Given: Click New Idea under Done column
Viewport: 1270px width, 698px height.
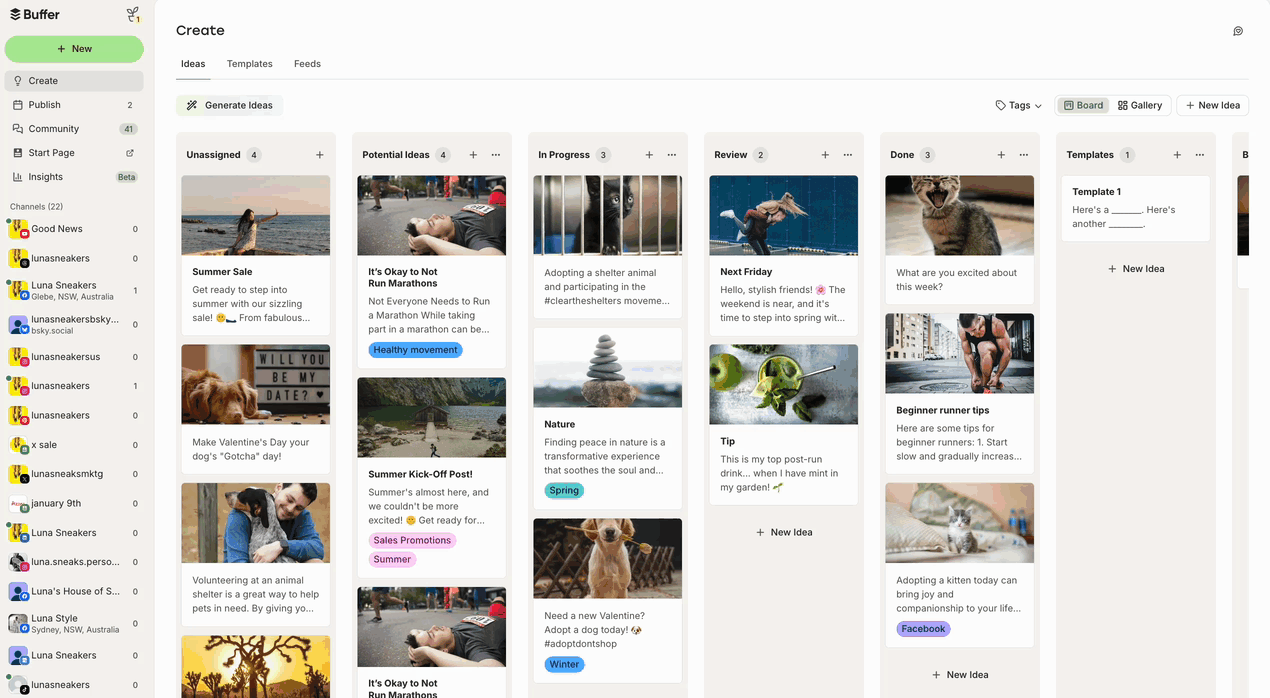Looking at the screenshot, I should pyautogui.click(x=960, y=675).
